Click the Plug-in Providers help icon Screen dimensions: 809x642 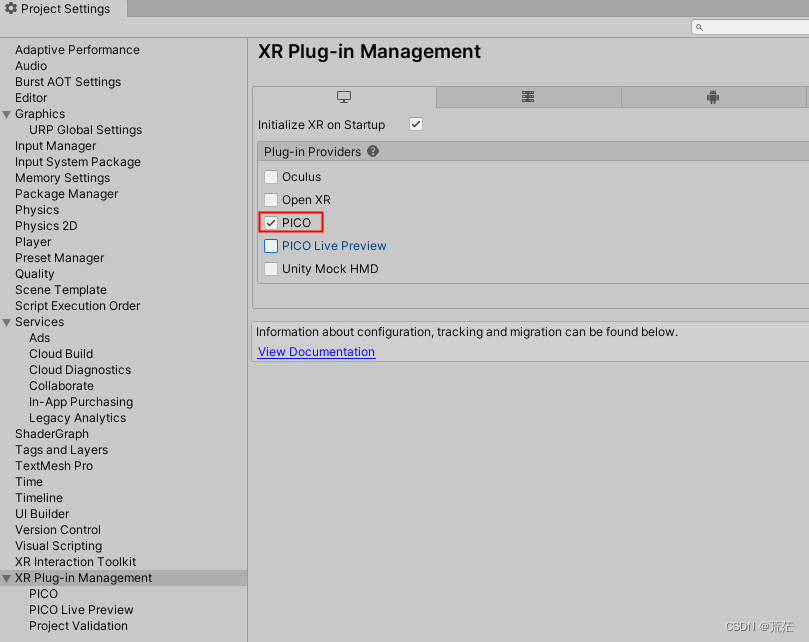coord(373,151)
